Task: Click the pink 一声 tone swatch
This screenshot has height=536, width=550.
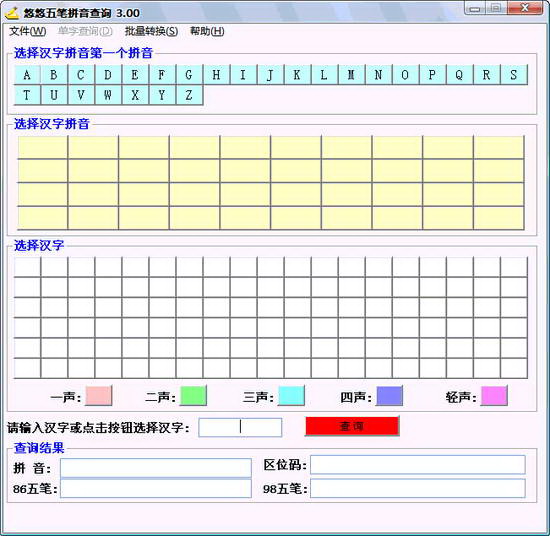Action: pos(99,396)
